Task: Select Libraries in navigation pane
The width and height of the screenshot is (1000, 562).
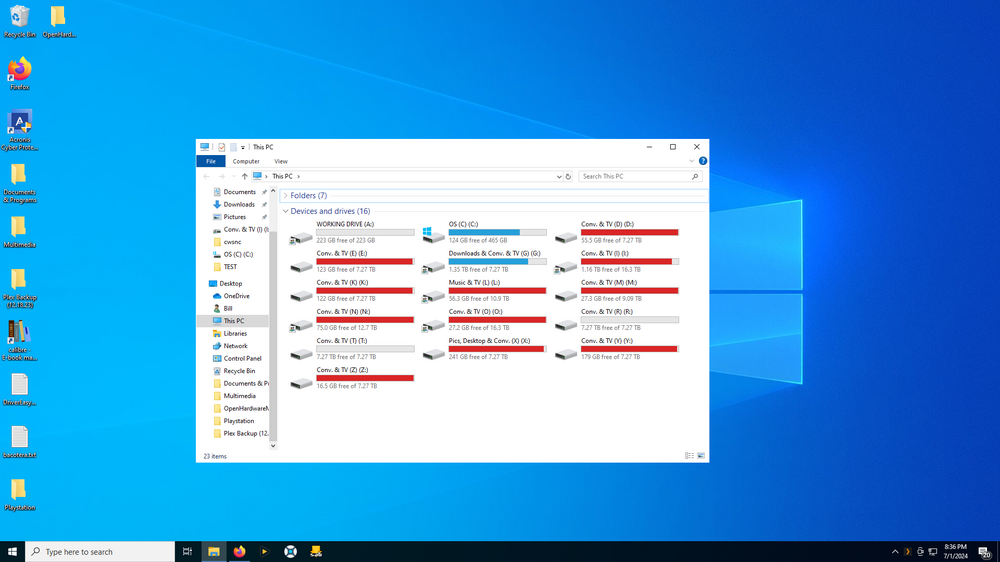Action: (x=235, y=334)
